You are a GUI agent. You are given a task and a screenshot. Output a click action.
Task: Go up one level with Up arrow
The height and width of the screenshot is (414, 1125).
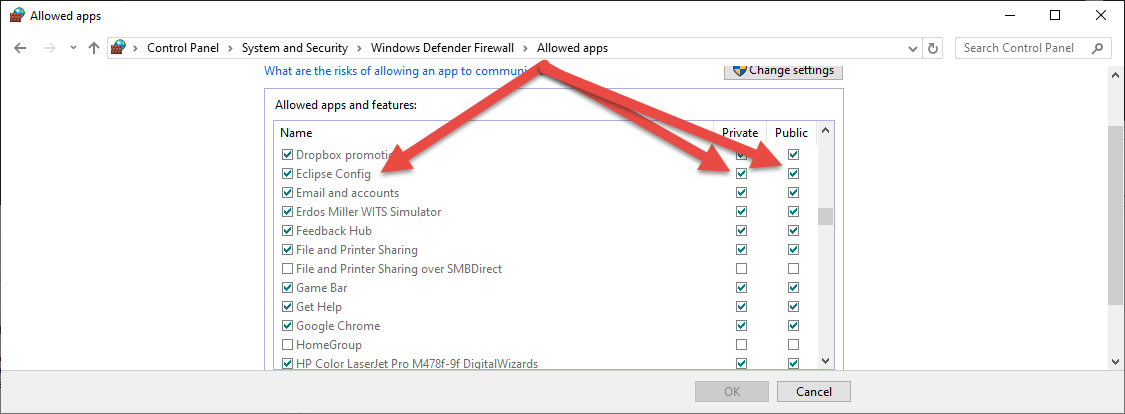click(x=93, y=48)
